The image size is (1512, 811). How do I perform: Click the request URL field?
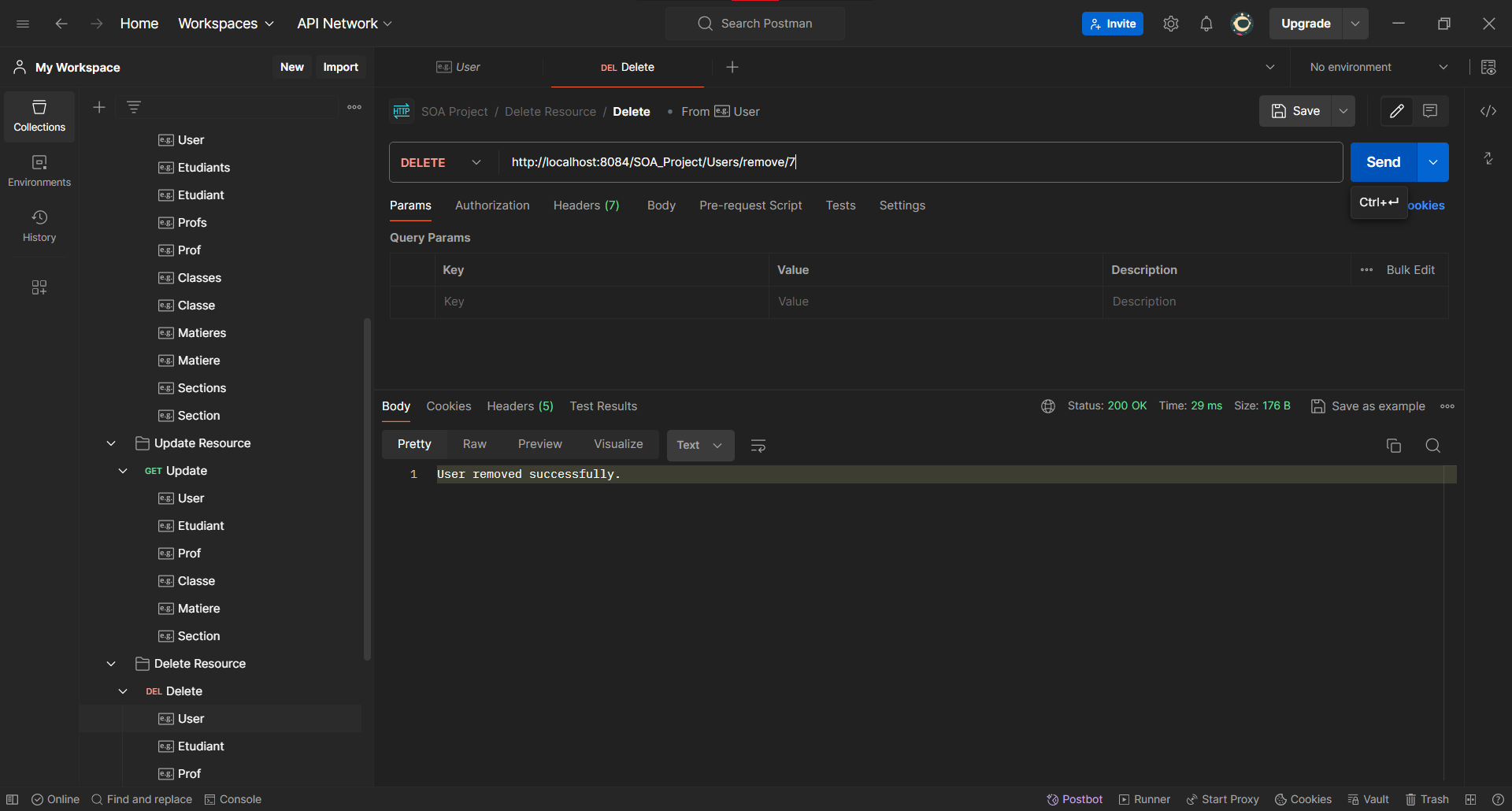pyautogui.click(x=920, y=162)
